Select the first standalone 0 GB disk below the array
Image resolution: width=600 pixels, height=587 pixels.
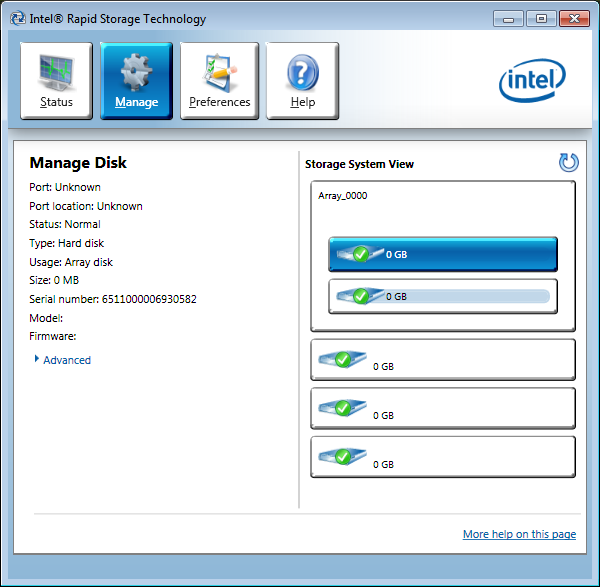(x=443, y=360)
